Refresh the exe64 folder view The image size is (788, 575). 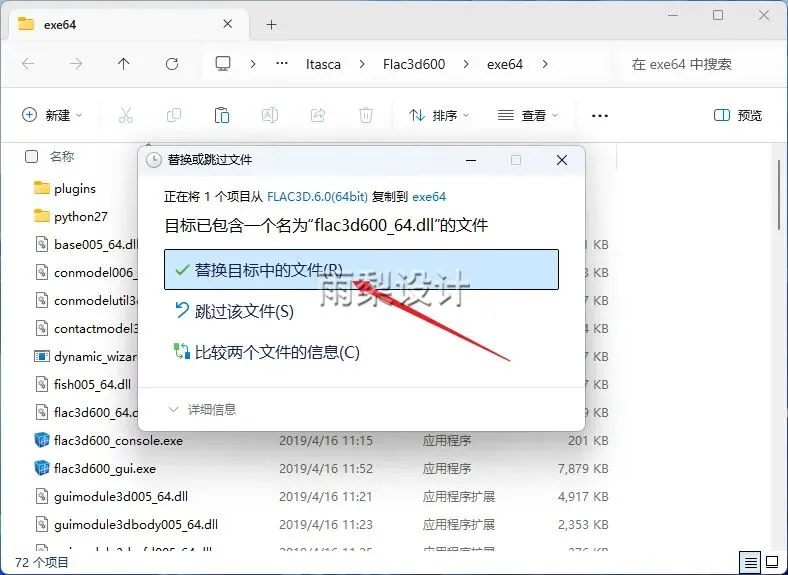point(172,64)
